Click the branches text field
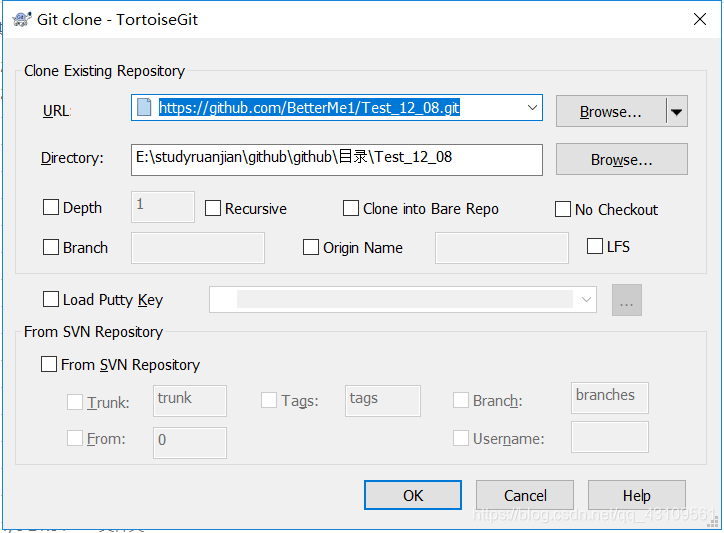 pyautogui.click(x=609, y=398)
